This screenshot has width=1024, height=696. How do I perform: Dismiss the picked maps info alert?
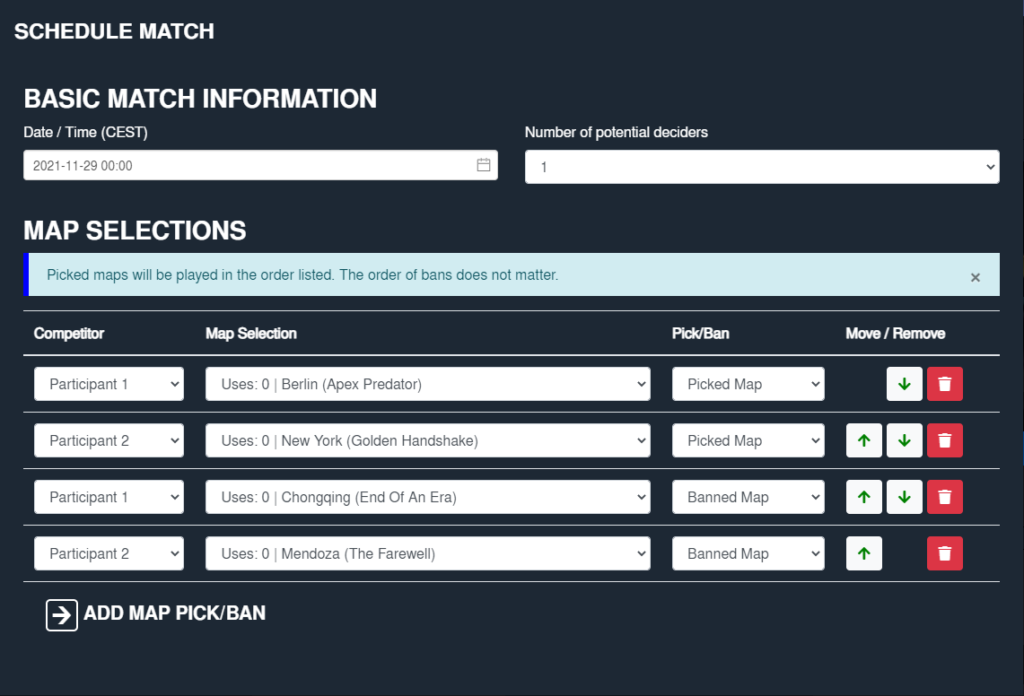975,277
